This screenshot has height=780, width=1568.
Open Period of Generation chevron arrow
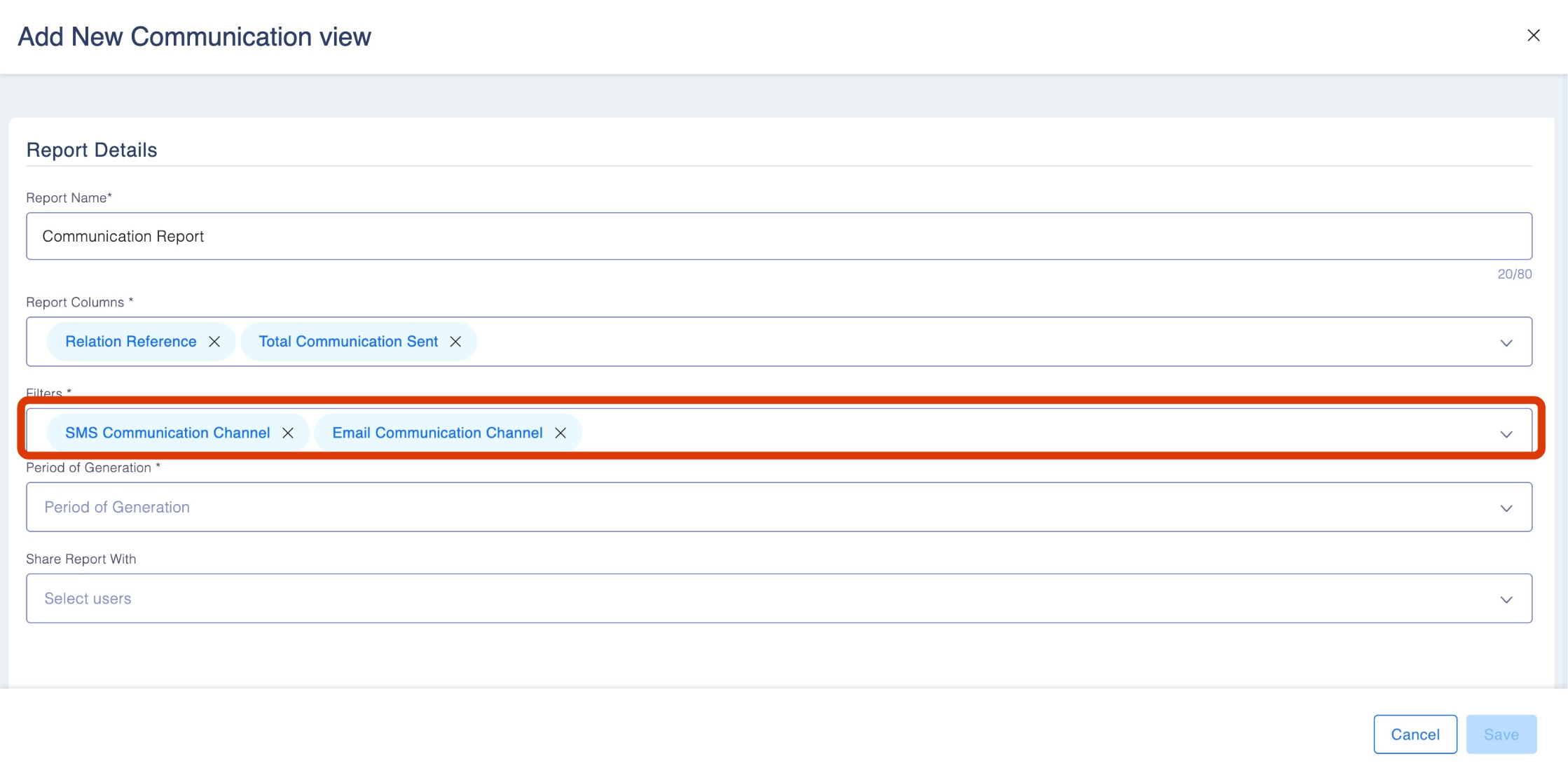1506,508
